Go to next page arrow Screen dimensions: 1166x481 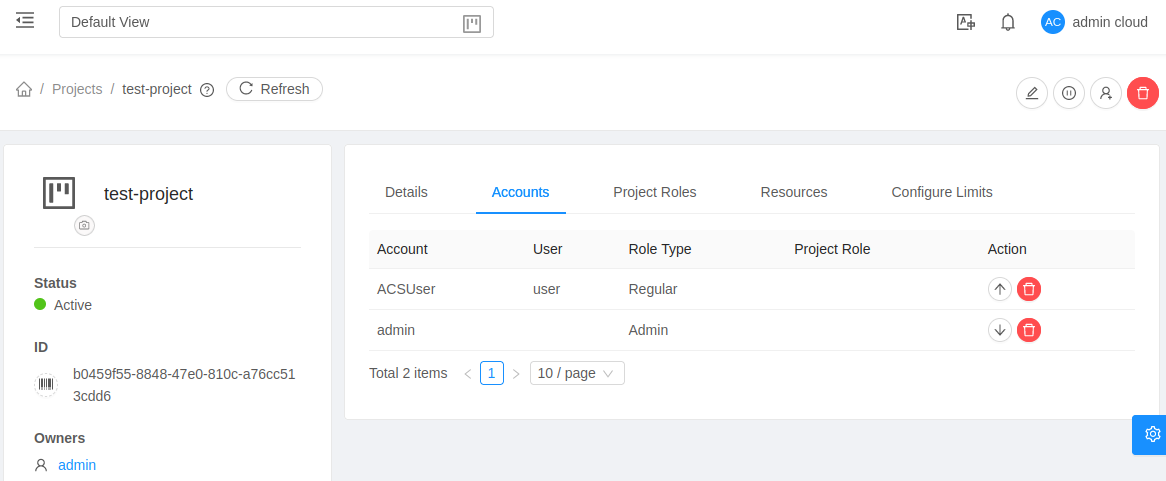click(x=516, y=373)
